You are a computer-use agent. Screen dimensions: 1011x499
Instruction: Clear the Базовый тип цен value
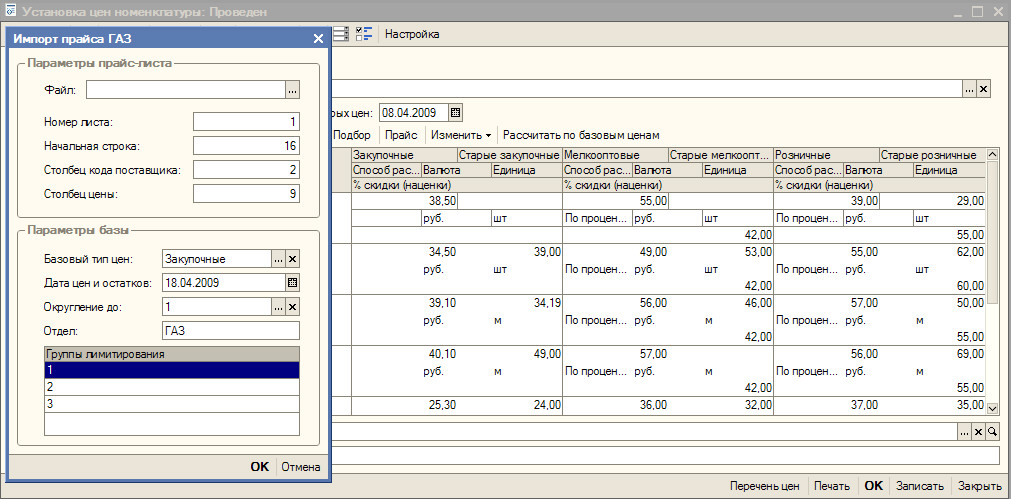point(292,259)
